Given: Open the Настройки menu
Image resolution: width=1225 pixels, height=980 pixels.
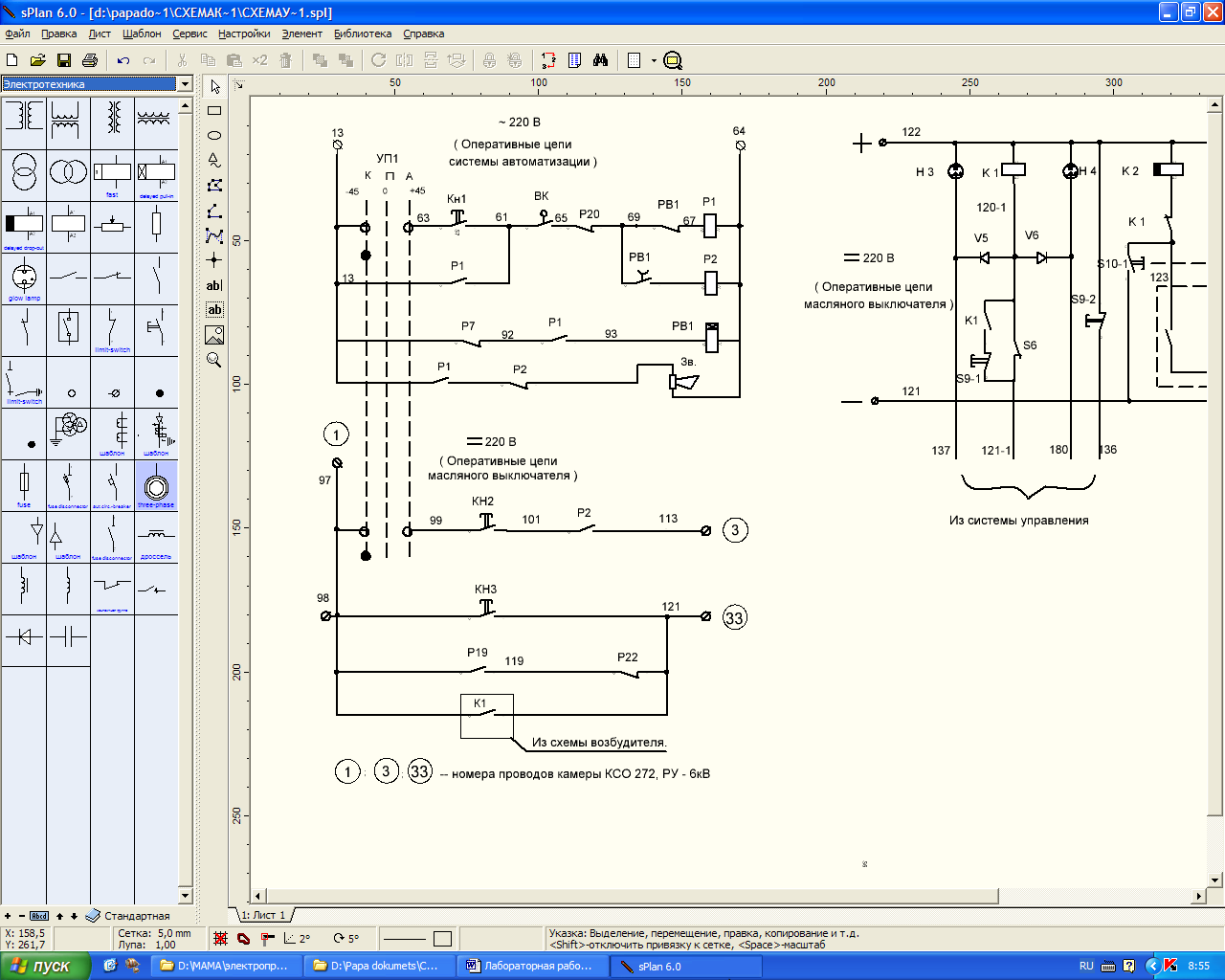Looking at the screenshot, I should click(244, 33).
